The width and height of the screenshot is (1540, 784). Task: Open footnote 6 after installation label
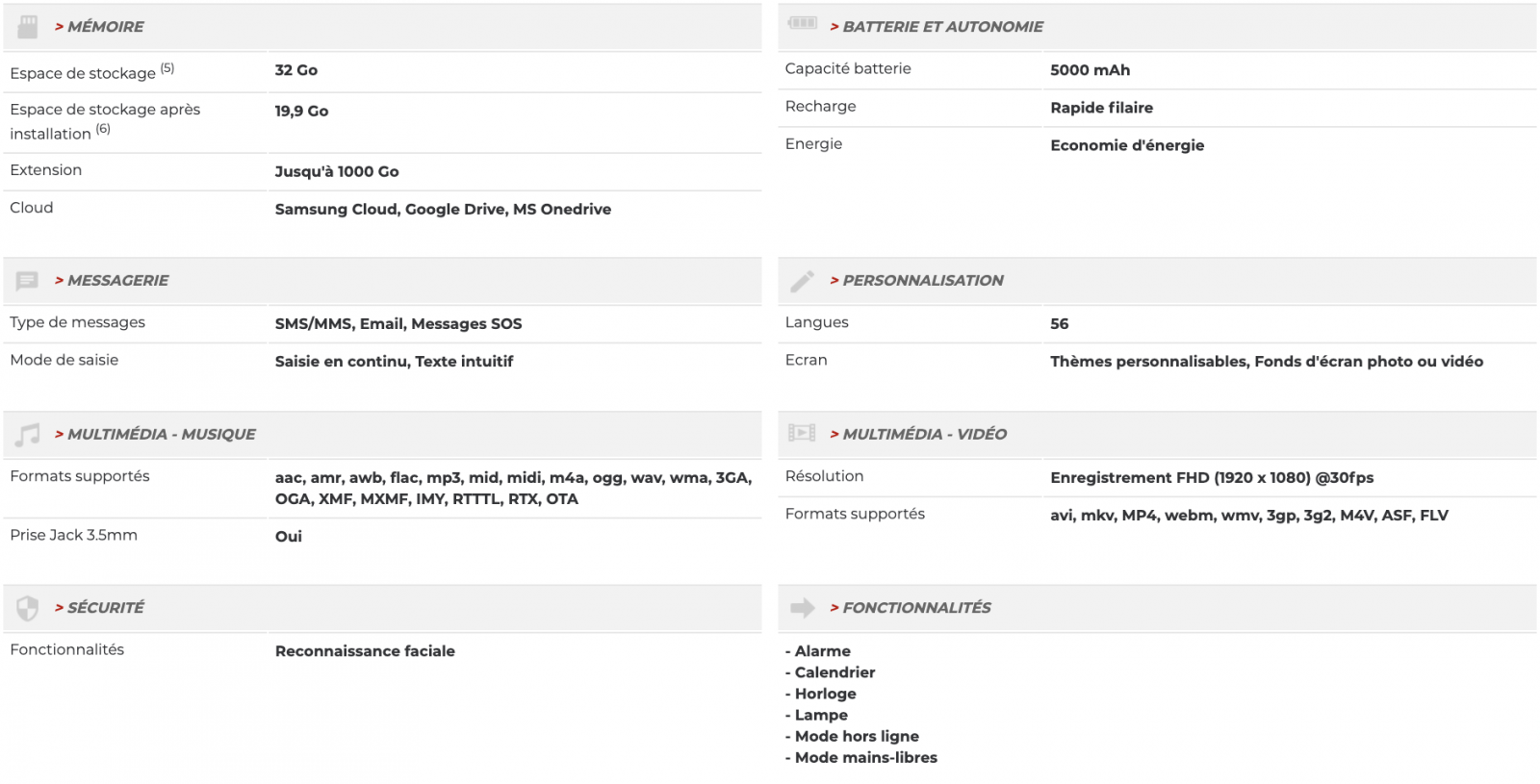[x=103, y=129]
